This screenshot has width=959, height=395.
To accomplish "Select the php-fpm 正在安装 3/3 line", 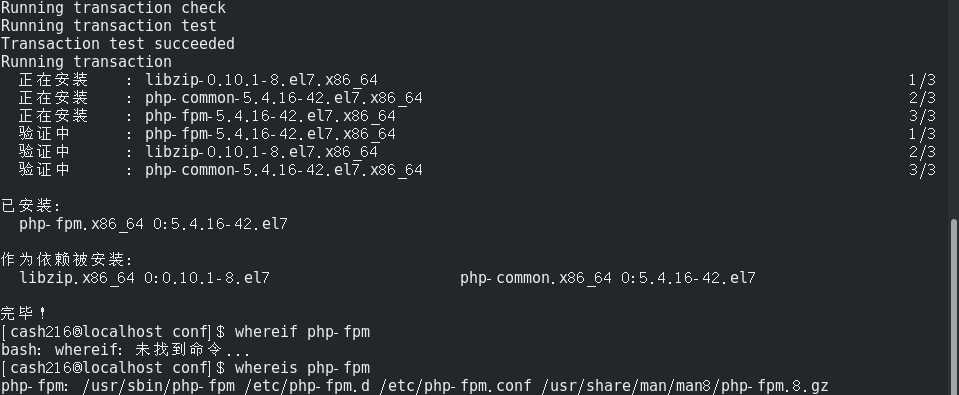I will coord(477,116).
